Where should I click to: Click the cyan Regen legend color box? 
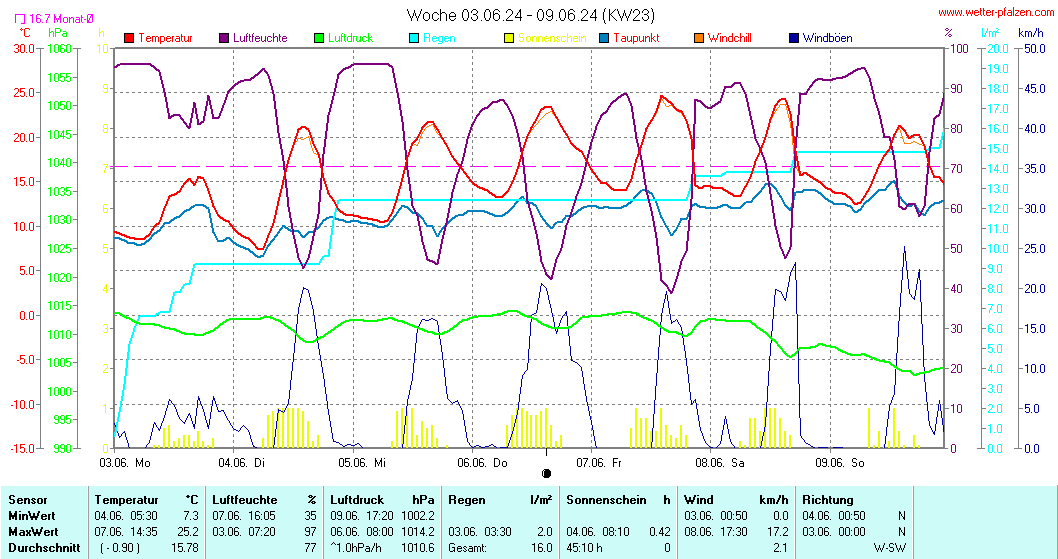414,38
